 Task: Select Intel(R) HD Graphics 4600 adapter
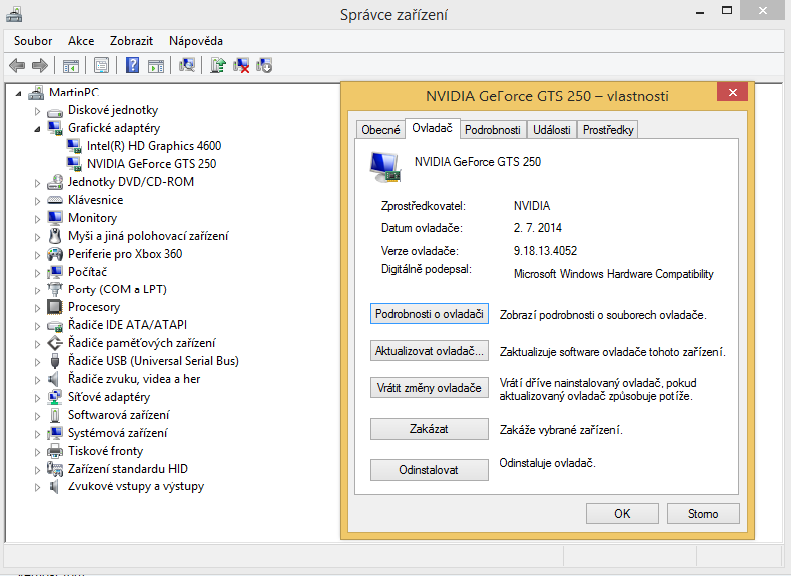(153, 146)
